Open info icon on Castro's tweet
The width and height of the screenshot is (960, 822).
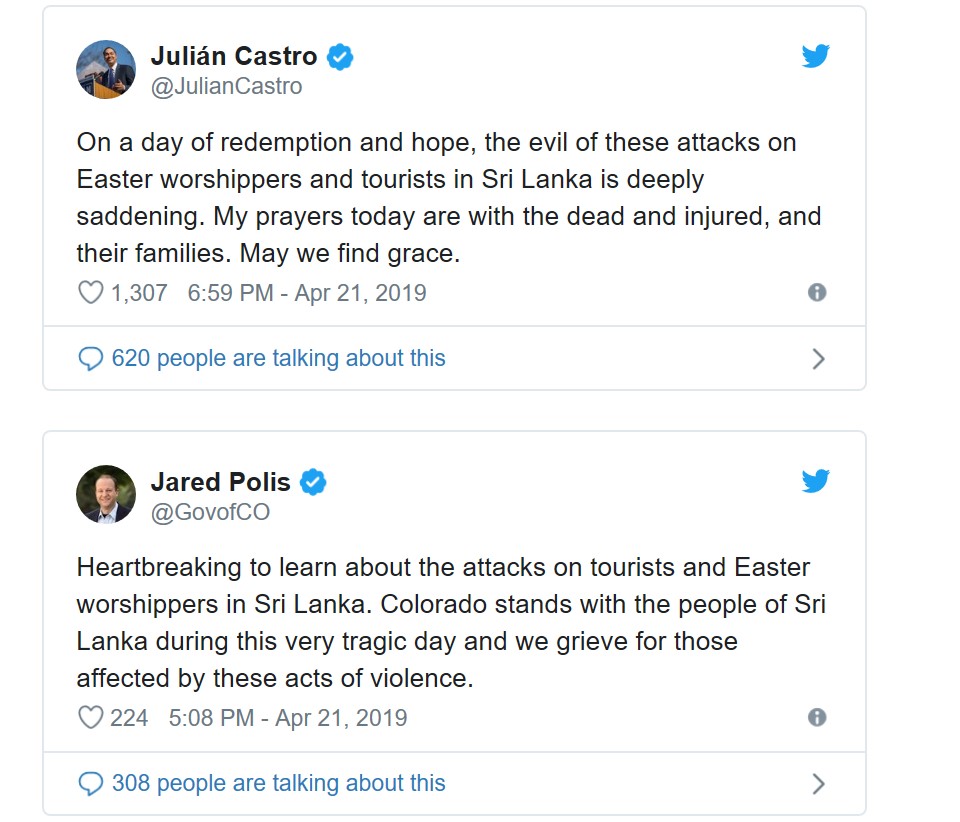817,293
